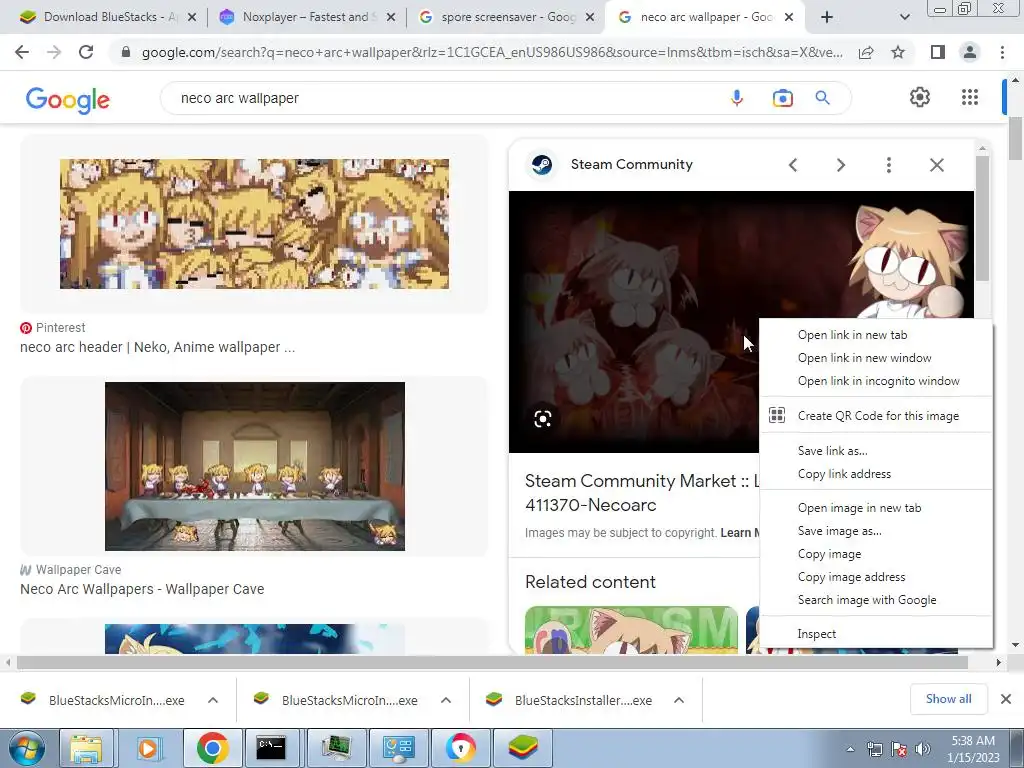1024x768 pixels.
Task: Click the Steam Community source name
Action: (x=632, y=165)
